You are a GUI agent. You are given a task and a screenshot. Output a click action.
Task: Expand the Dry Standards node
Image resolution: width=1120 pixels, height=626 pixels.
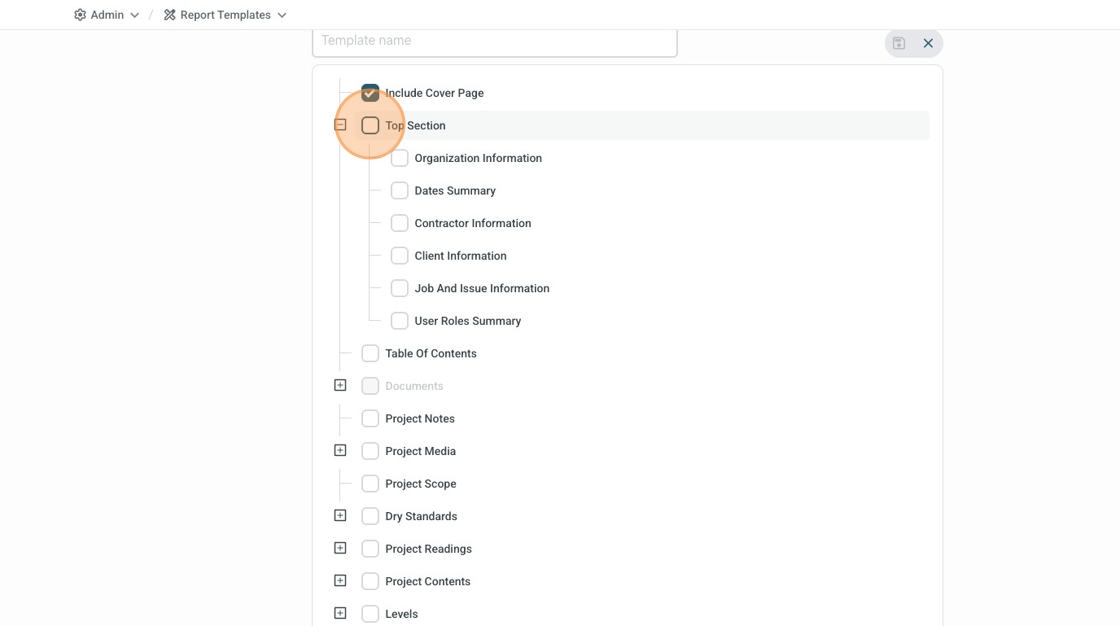[340, 516]
